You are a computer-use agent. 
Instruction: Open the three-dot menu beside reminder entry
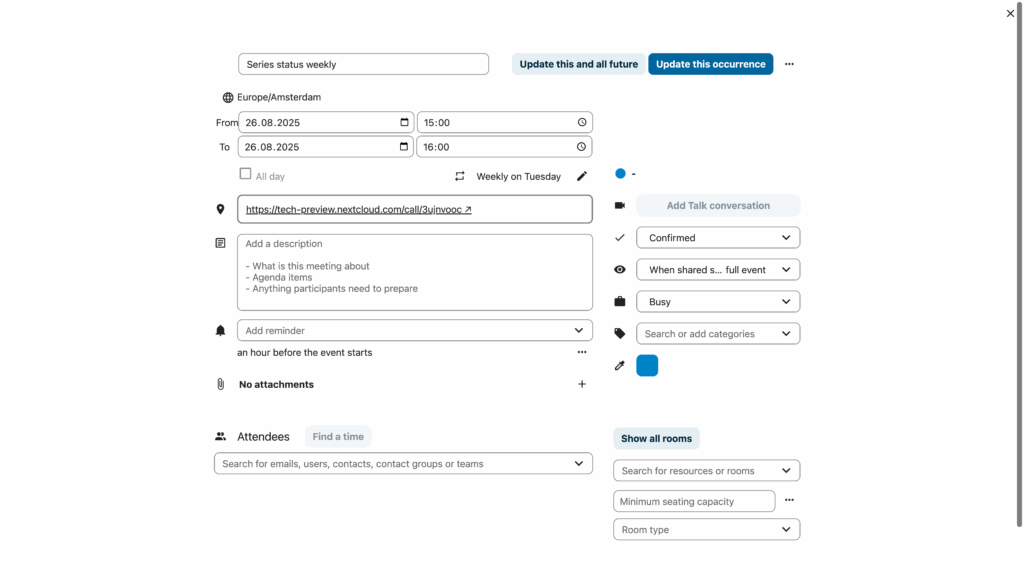click(582, 352)
